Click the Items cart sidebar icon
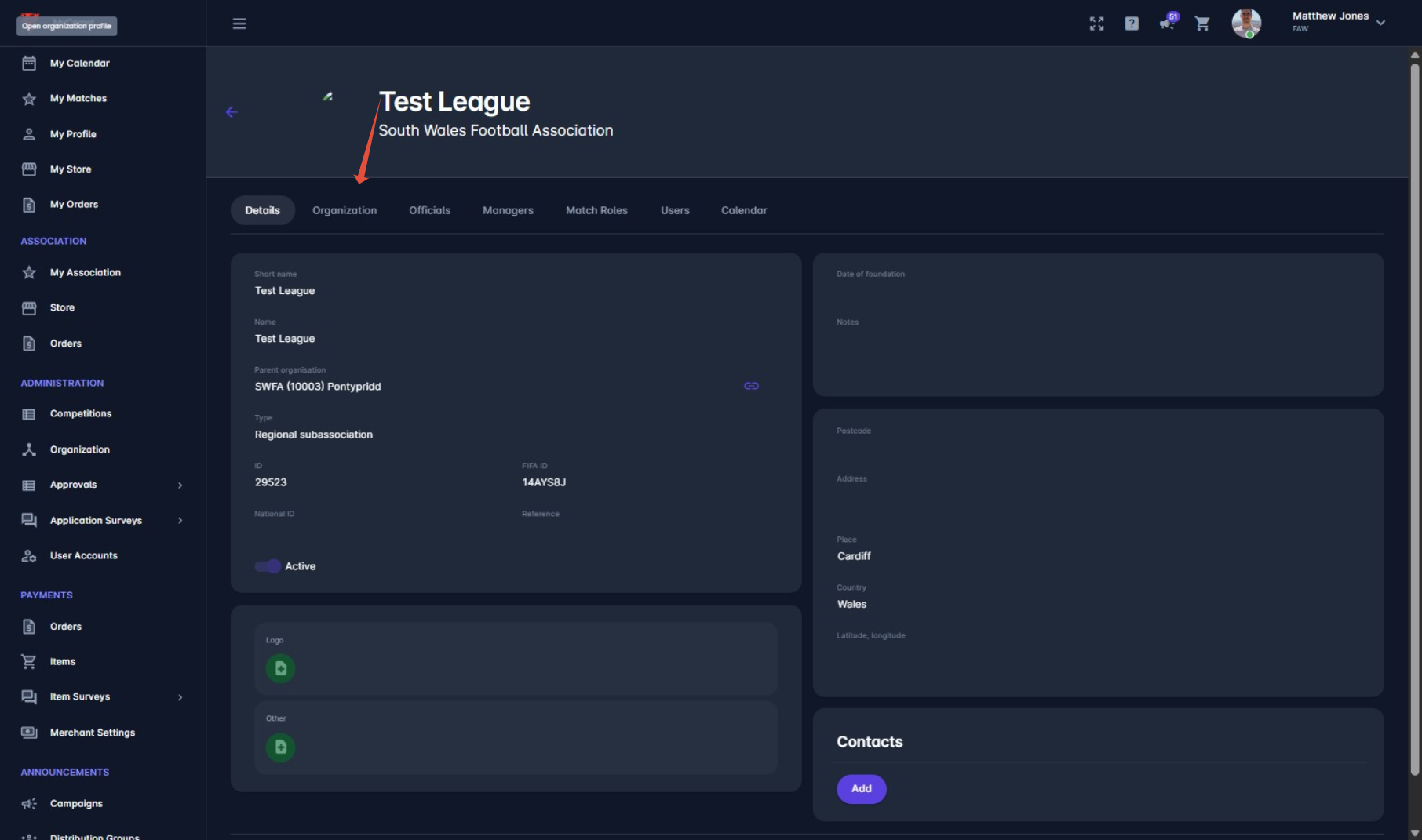 tap(29, 662)
